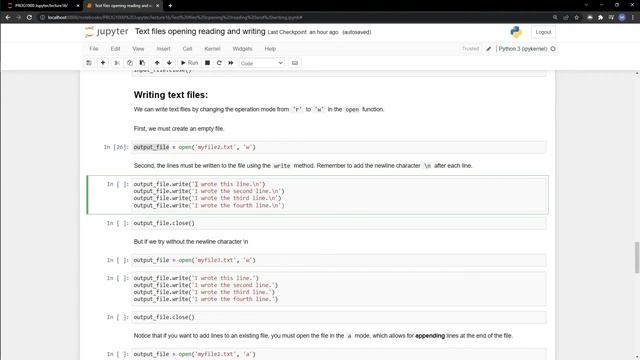Cut selected cells with the scissors icon
This screenshot has height=360, width=640.
(117, 63)
